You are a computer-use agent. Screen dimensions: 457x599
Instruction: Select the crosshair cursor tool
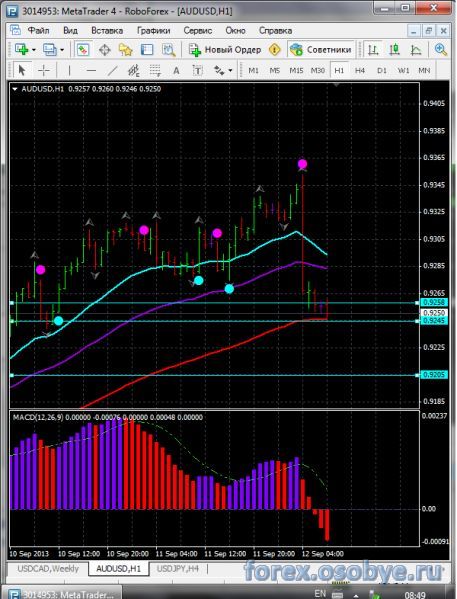[44, 70]
